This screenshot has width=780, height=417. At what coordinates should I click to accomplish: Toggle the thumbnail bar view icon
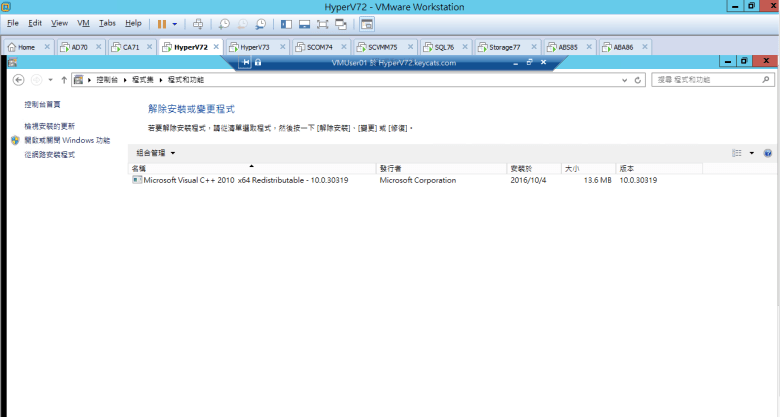point(304,23)
